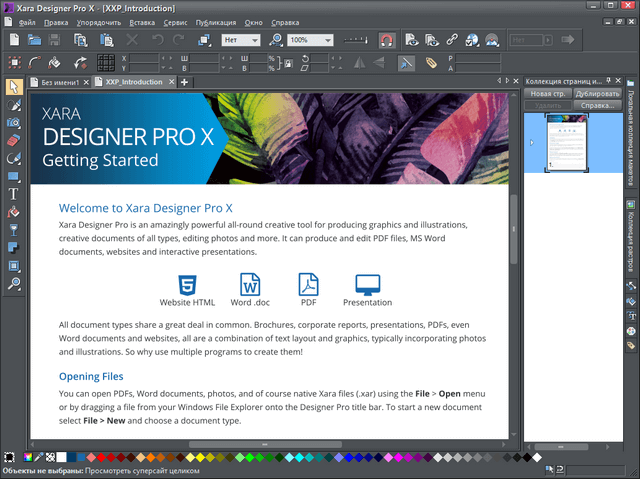Select the Transparency tool wine glass icon
This screenshot has height=479, width=640.
(14, 229)
